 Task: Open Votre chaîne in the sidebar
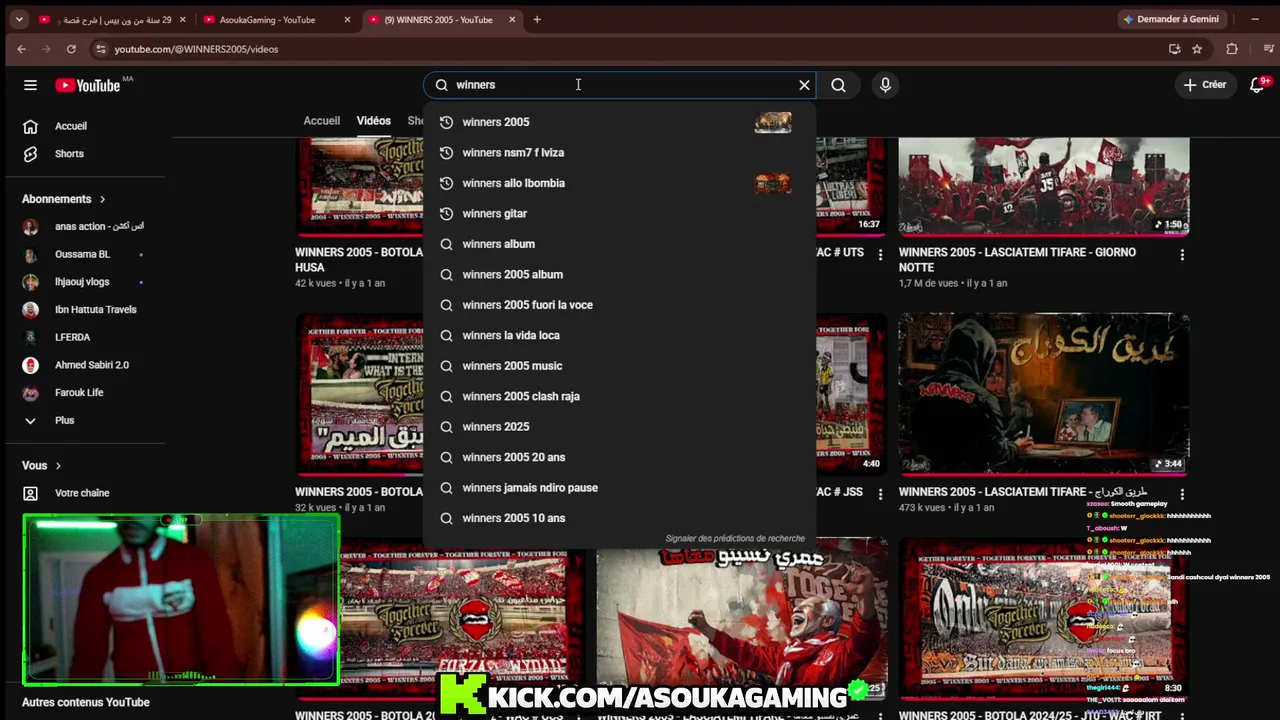(x=84, y=493)
